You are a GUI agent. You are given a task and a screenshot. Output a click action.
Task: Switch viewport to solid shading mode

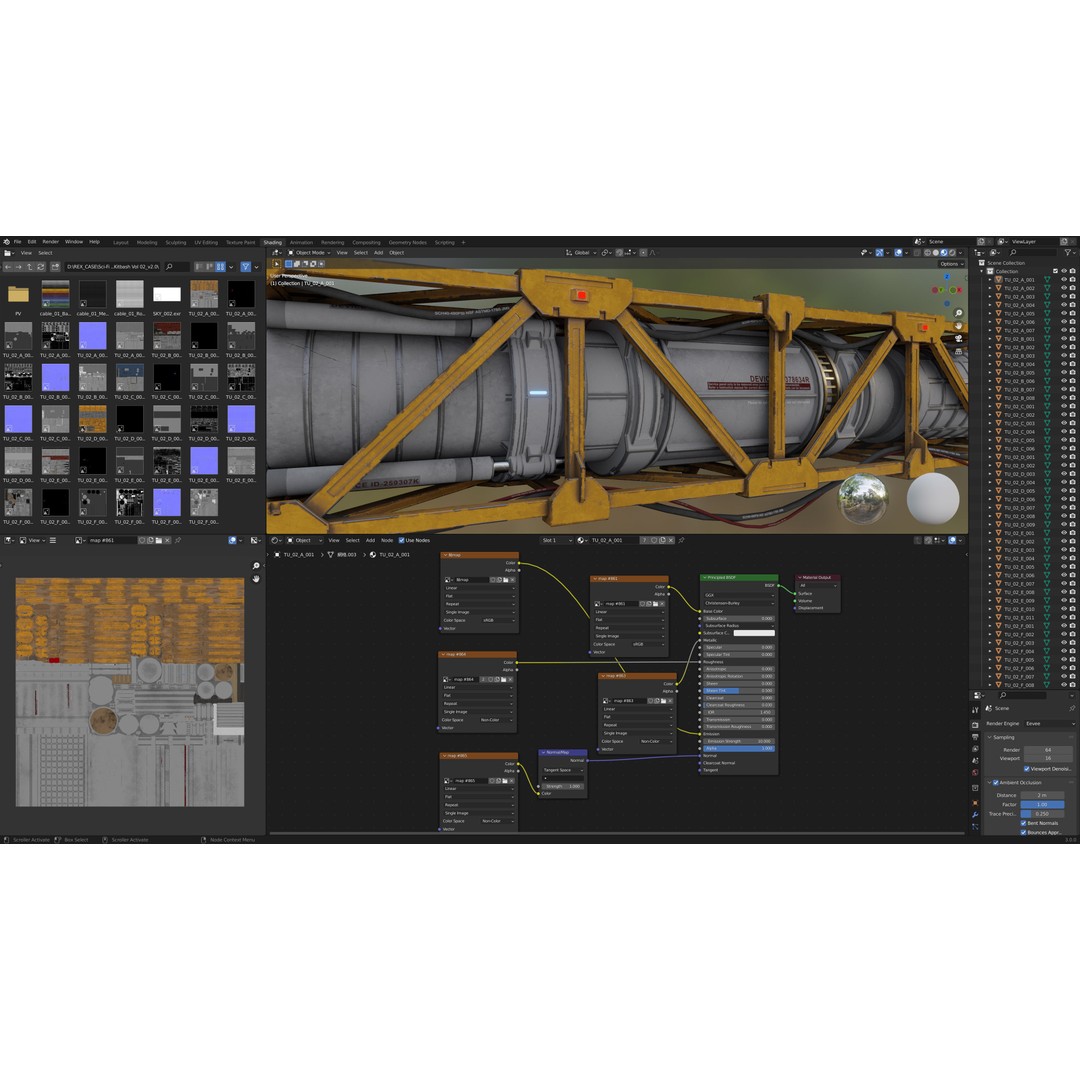[x=935, y=253]
